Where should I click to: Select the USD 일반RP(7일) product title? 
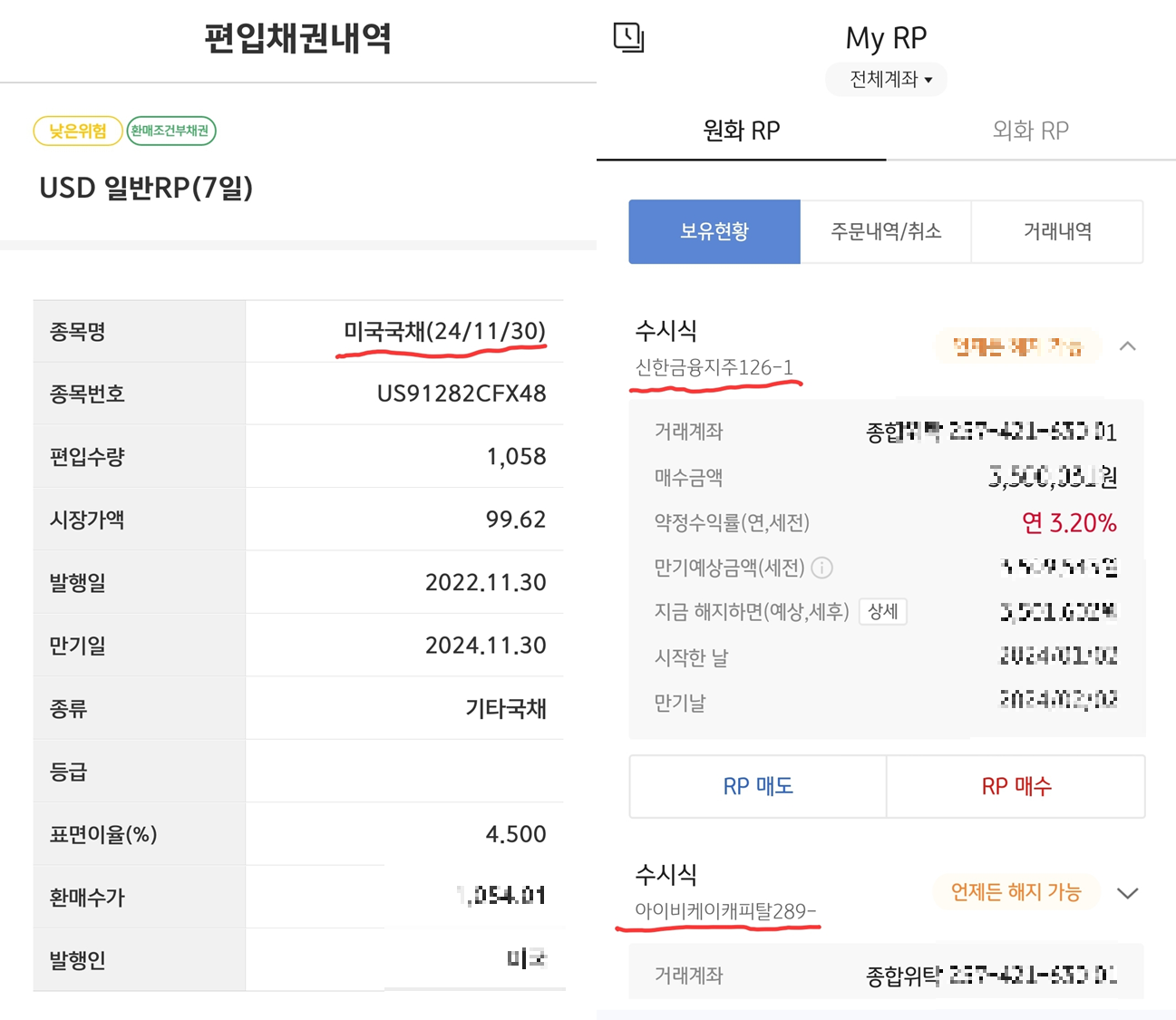pyautogui.click(x=146, y=188)
